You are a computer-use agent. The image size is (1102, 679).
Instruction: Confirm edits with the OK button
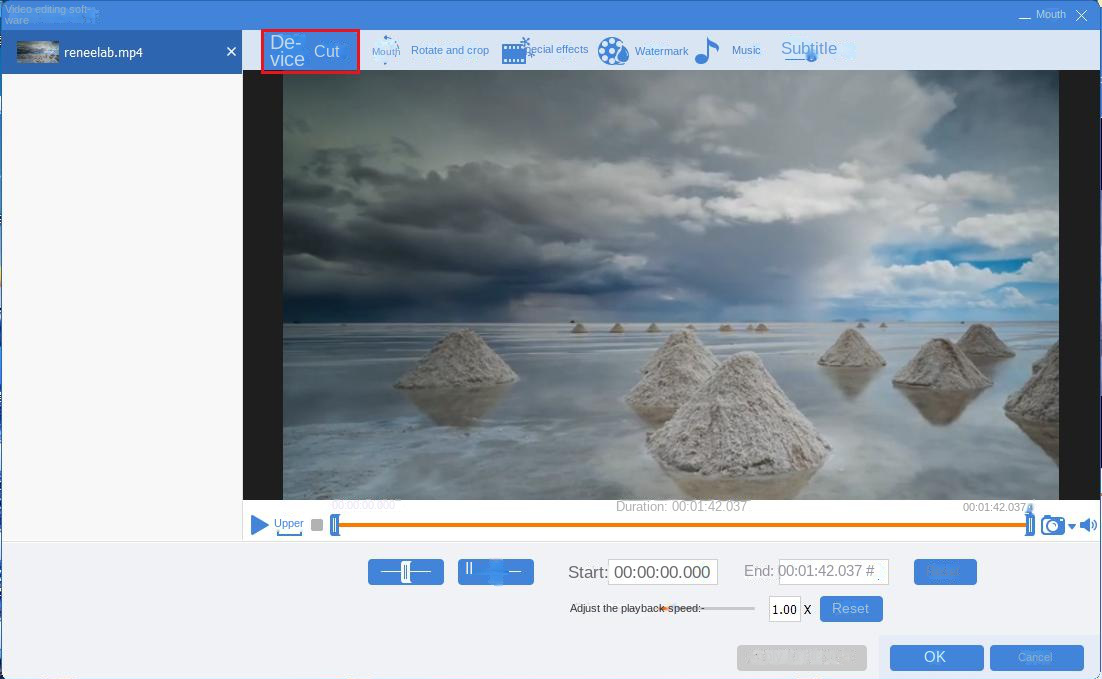[935, 657]
